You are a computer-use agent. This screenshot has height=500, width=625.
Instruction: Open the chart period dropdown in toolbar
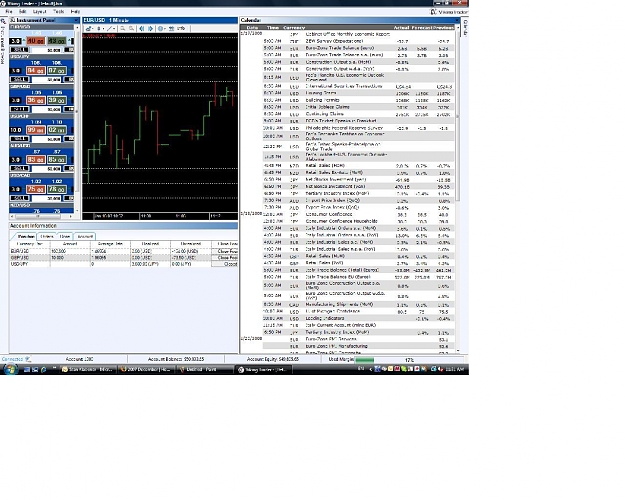coord(100,29)
